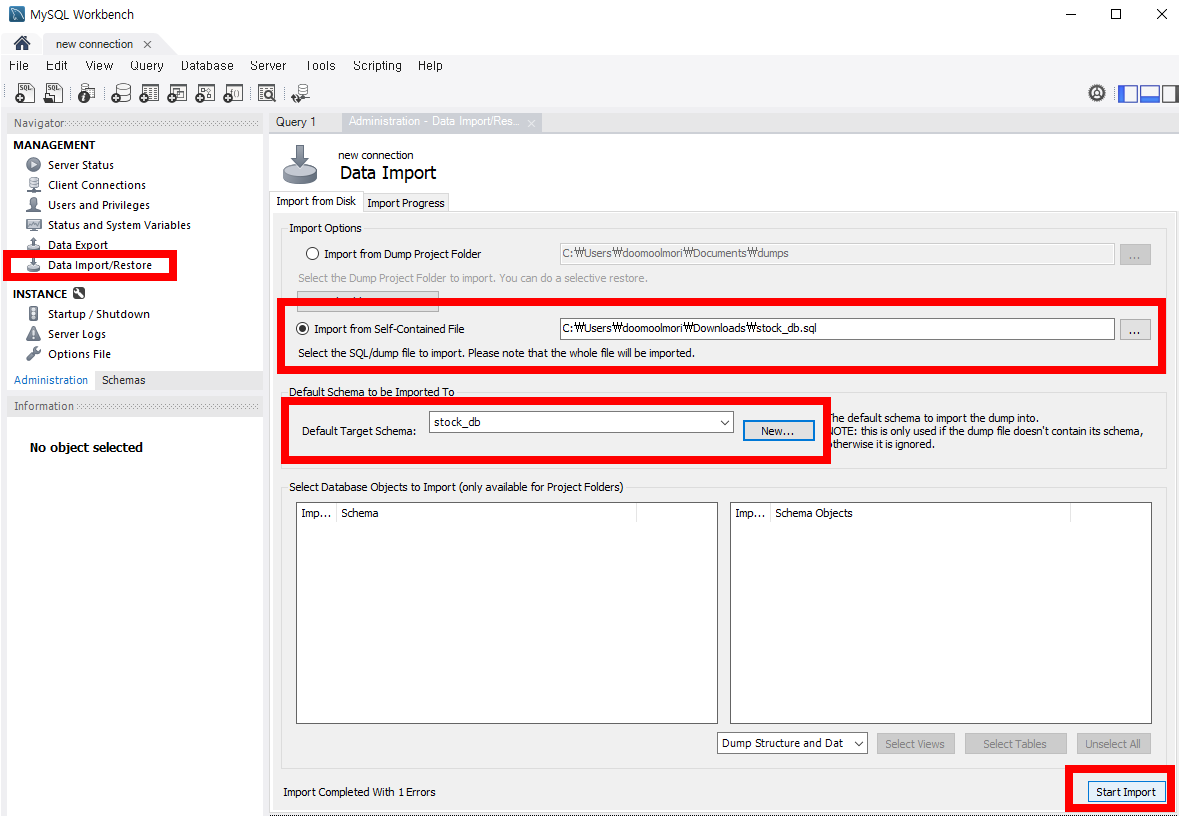Switch to the Import Progress tab

[406, 202]
